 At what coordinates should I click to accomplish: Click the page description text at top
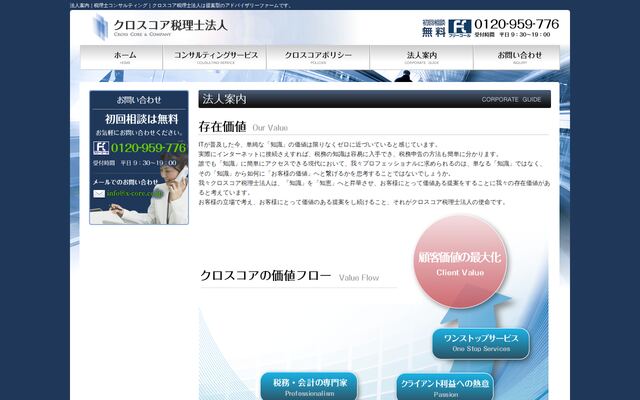[x=181, y=6]
